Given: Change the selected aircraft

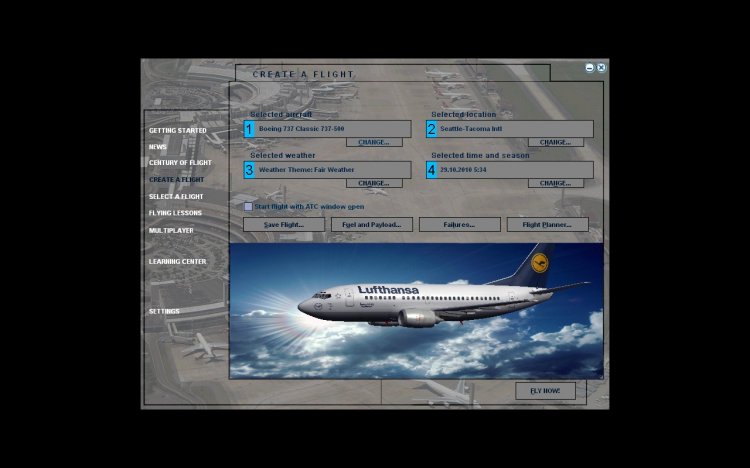Looking at the screenshot, I should point(374,142).
